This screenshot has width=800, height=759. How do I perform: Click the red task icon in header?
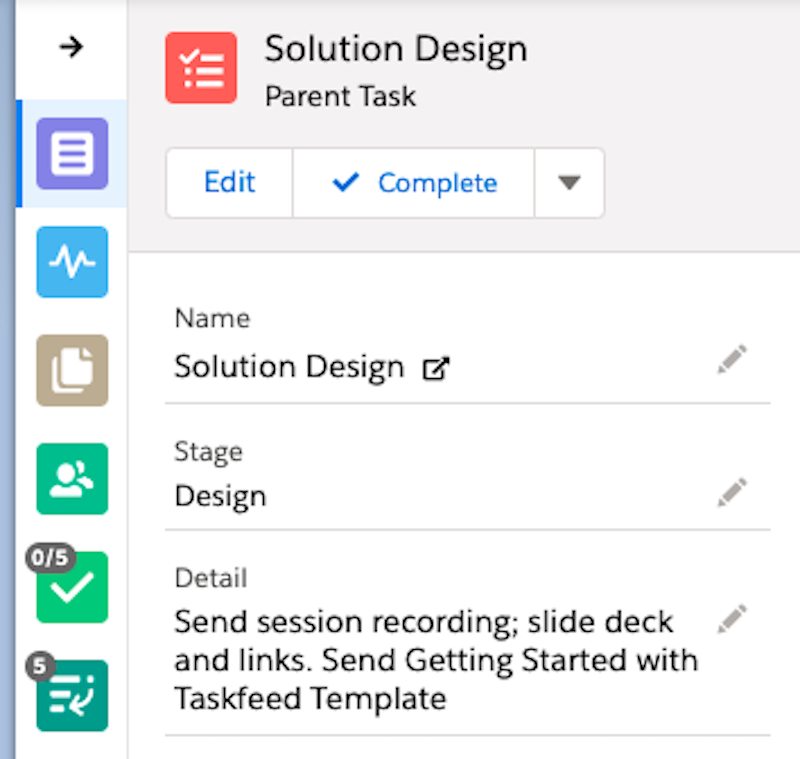(x=201, y=68)
